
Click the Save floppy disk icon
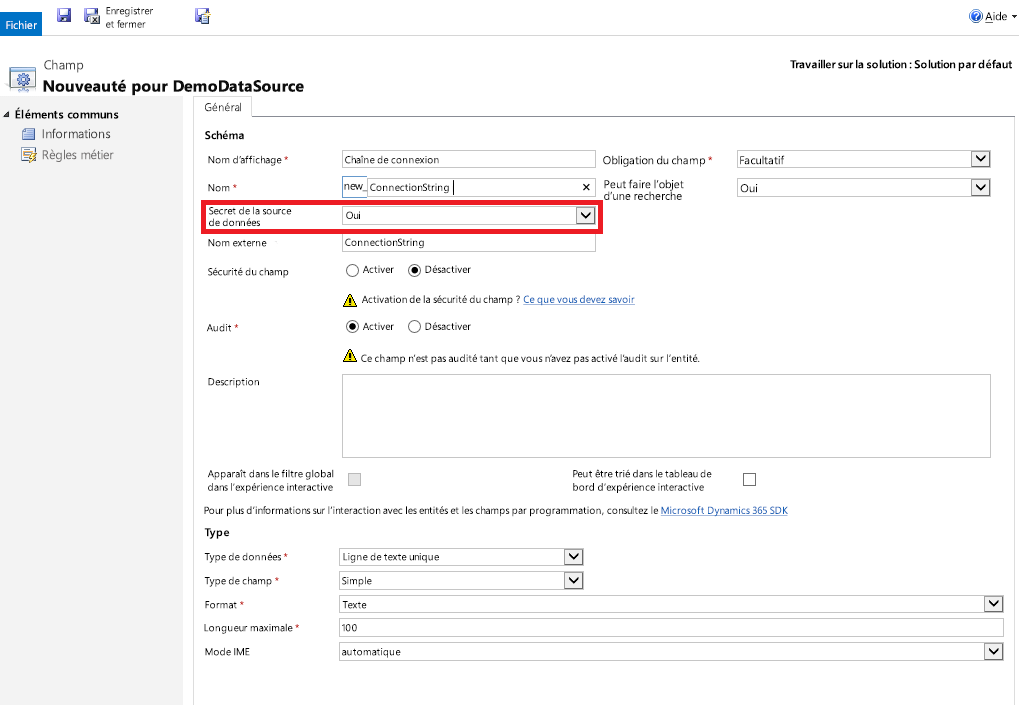64,15
